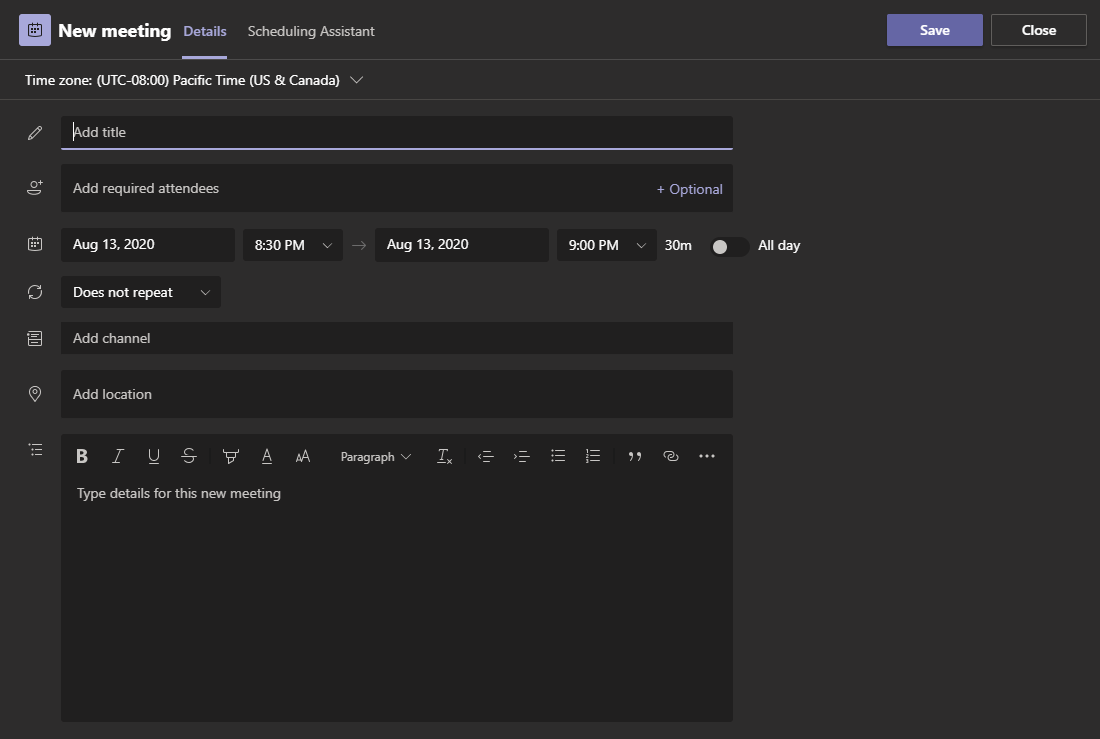Enable strikethrough text formatting

click(x=189, y=456)
